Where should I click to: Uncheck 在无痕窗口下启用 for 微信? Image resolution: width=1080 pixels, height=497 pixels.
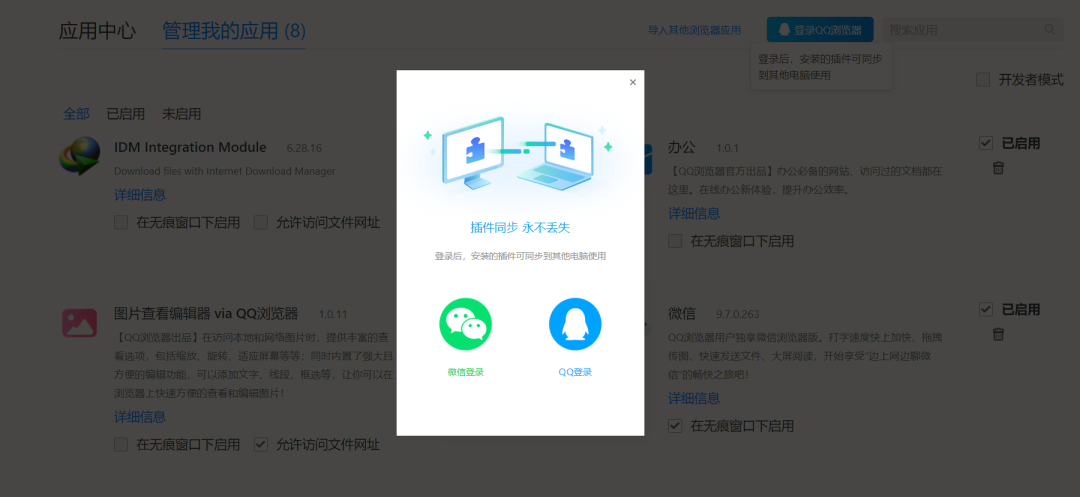point(675,426)
